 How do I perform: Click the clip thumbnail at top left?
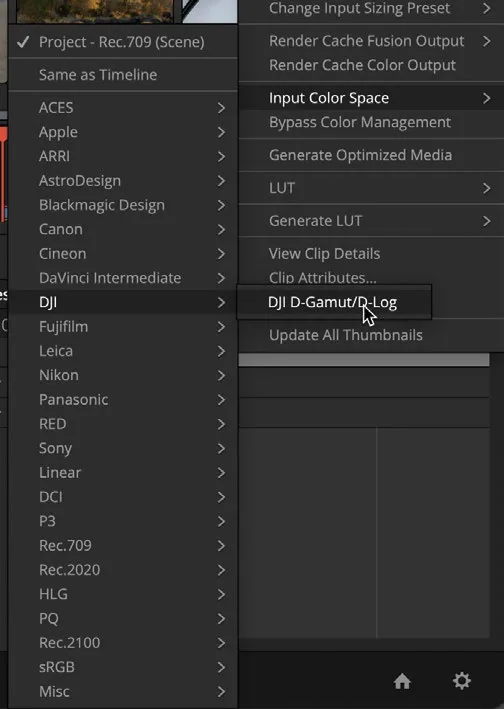coord(95,10)
